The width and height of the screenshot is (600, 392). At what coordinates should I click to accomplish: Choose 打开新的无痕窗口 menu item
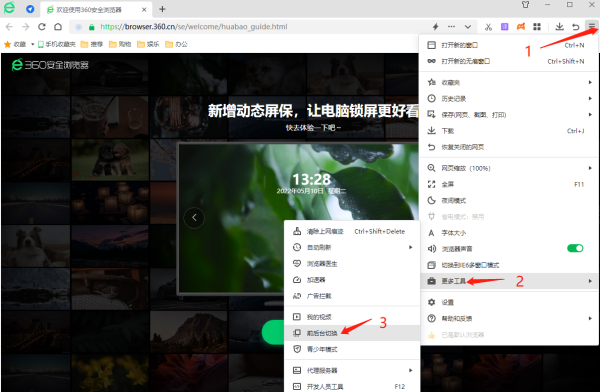point(509,61)
